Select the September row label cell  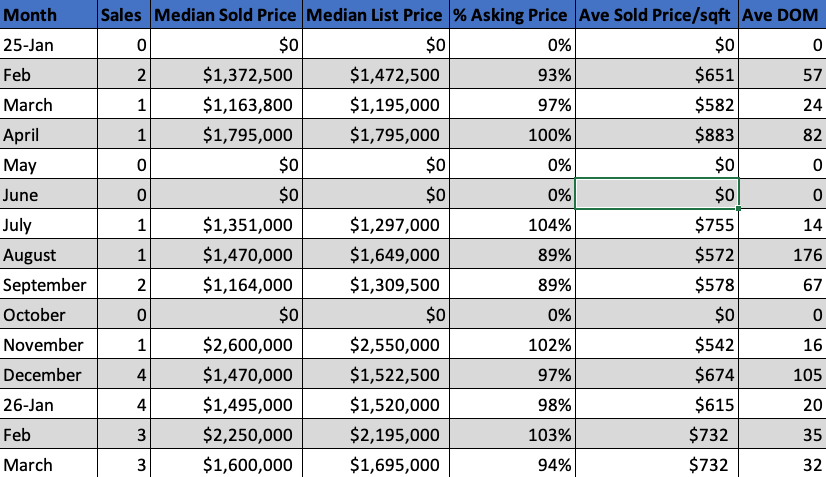[x=49, y=285]
